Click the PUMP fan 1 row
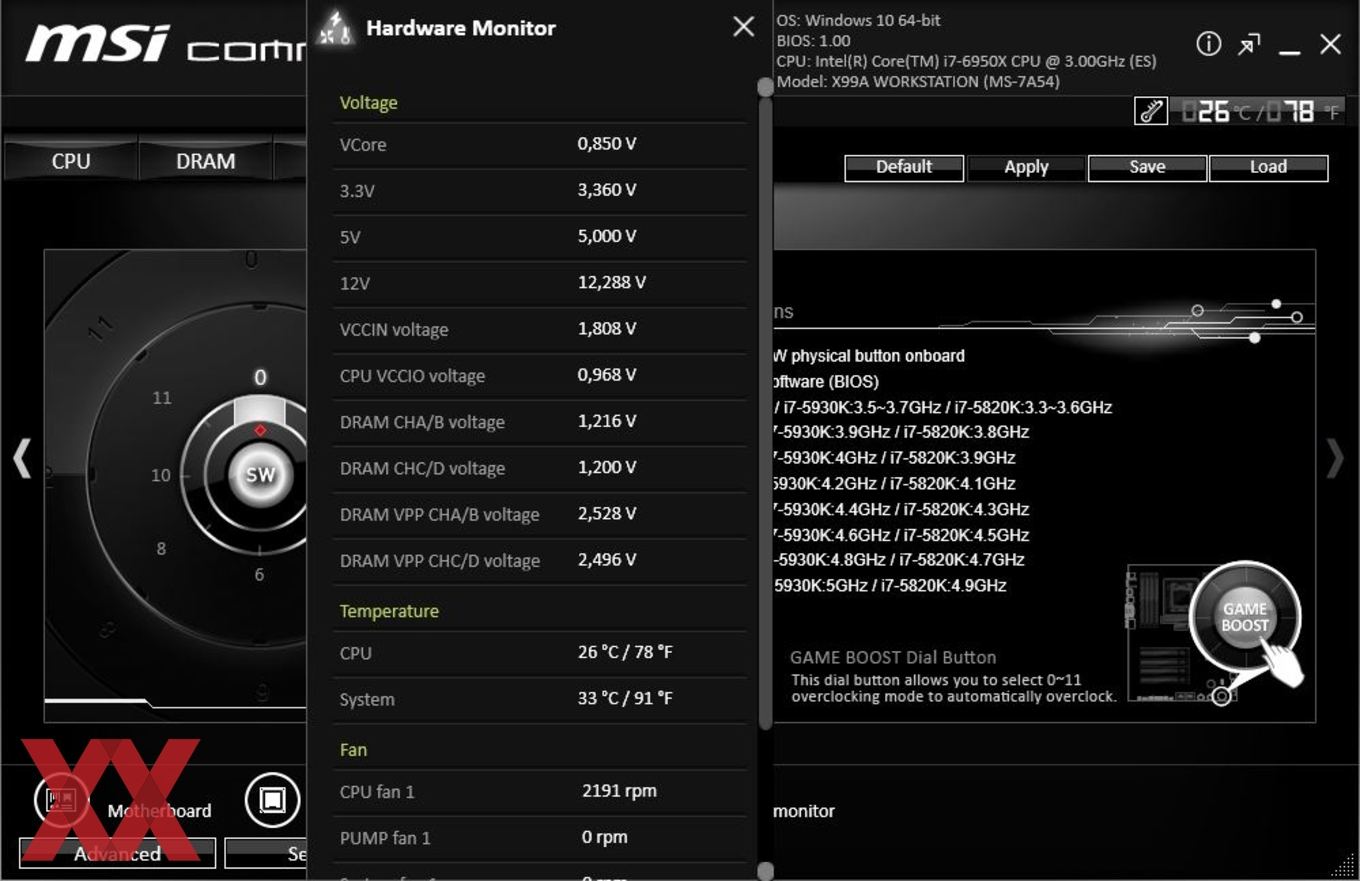The height and width of the screenshot is (881, 1360). pos(540,837)
